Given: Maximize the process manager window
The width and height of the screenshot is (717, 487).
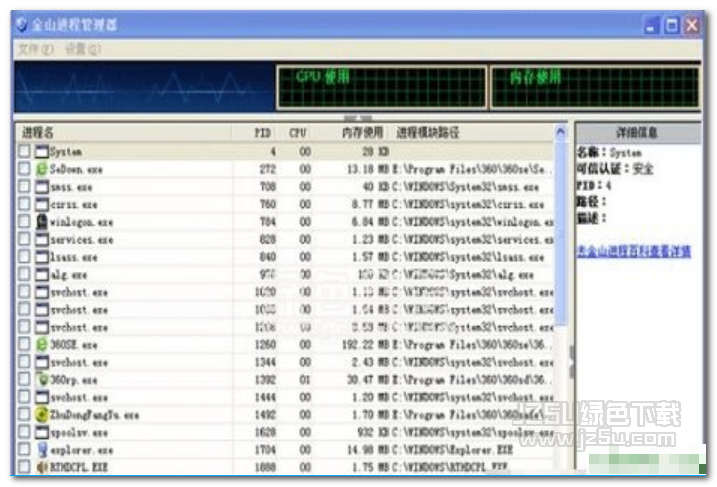Looking at the screenshot, I should [672, 25].
